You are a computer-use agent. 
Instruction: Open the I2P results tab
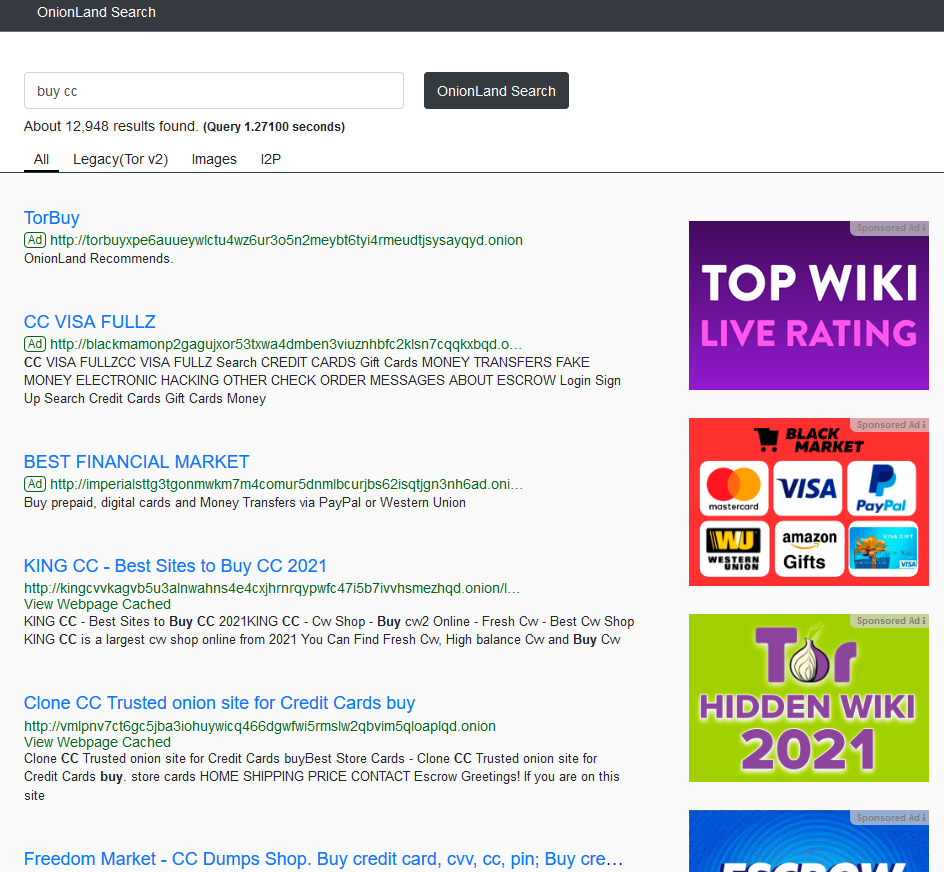[x=271, y=159]
